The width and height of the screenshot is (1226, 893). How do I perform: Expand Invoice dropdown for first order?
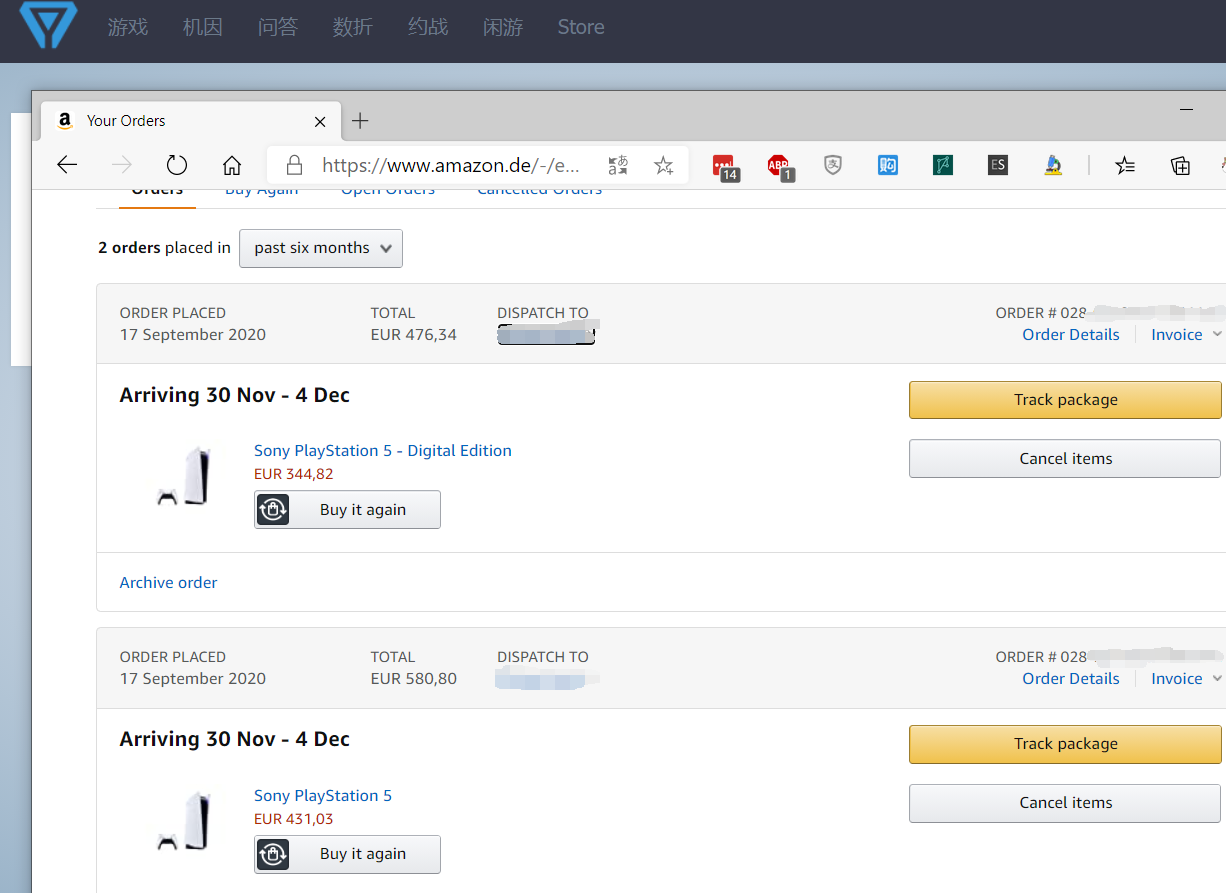coord(1186,335)
